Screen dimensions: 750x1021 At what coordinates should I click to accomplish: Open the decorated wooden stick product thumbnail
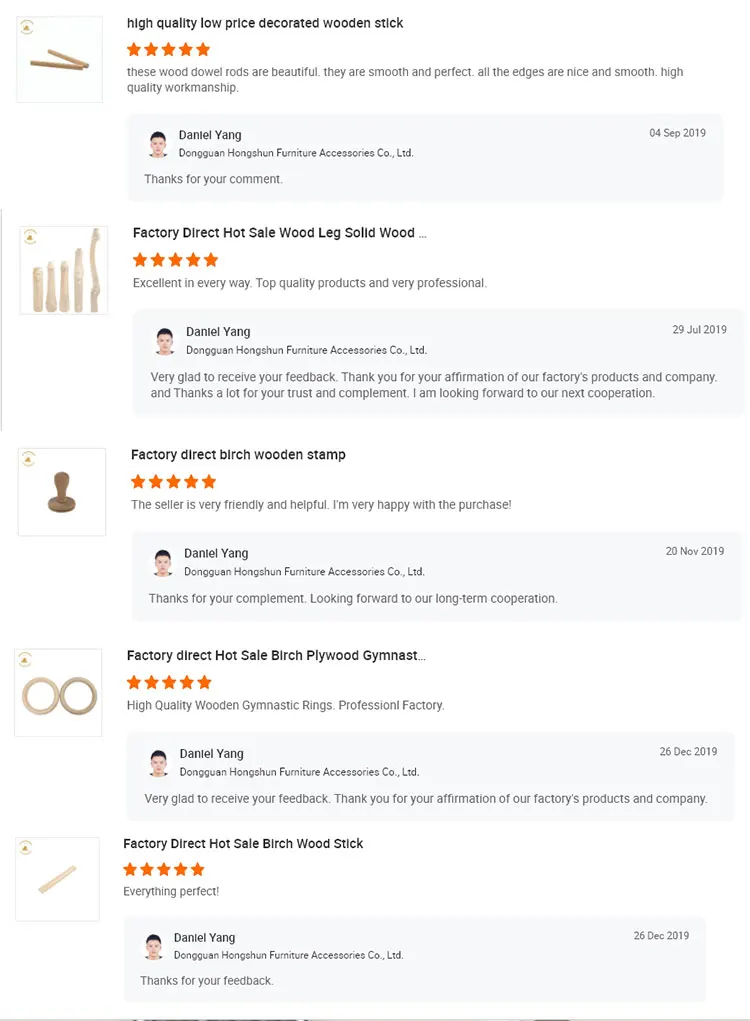pos(60,60)
